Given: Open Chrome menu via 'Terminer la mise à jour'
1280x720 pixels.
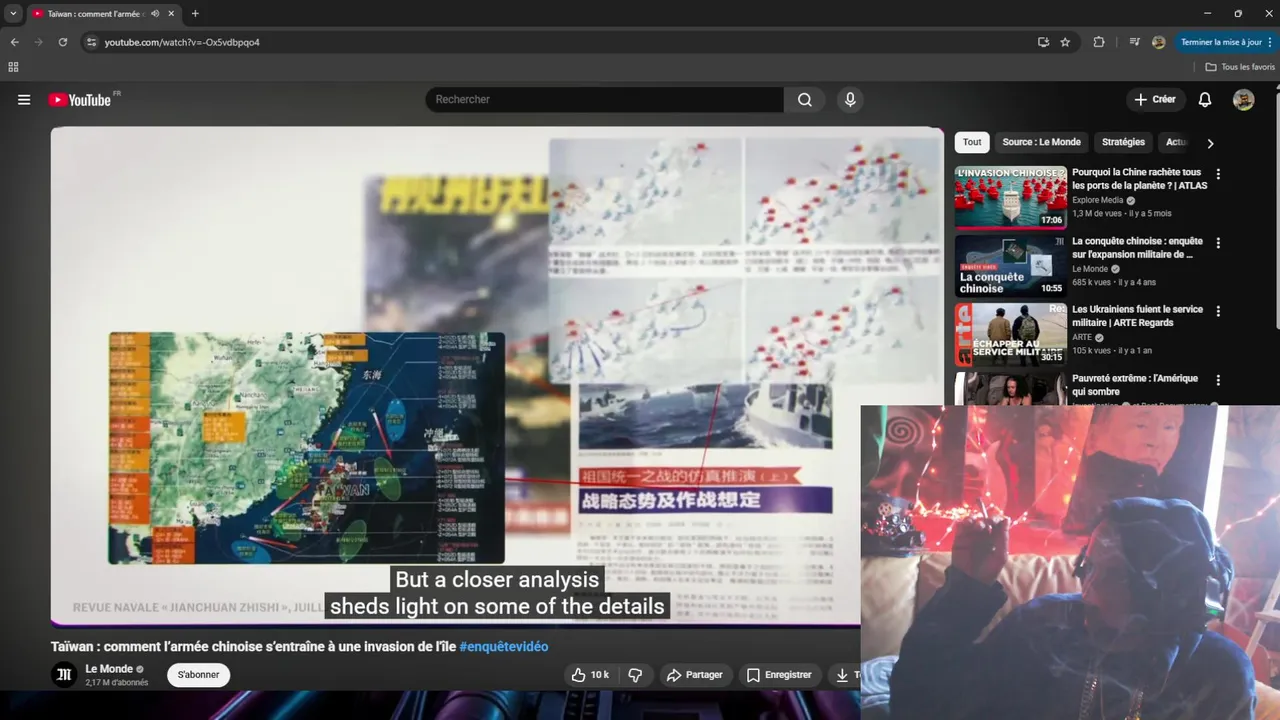Looking at the screenshot, I should pyautogui.click(x=1226, y=42).
